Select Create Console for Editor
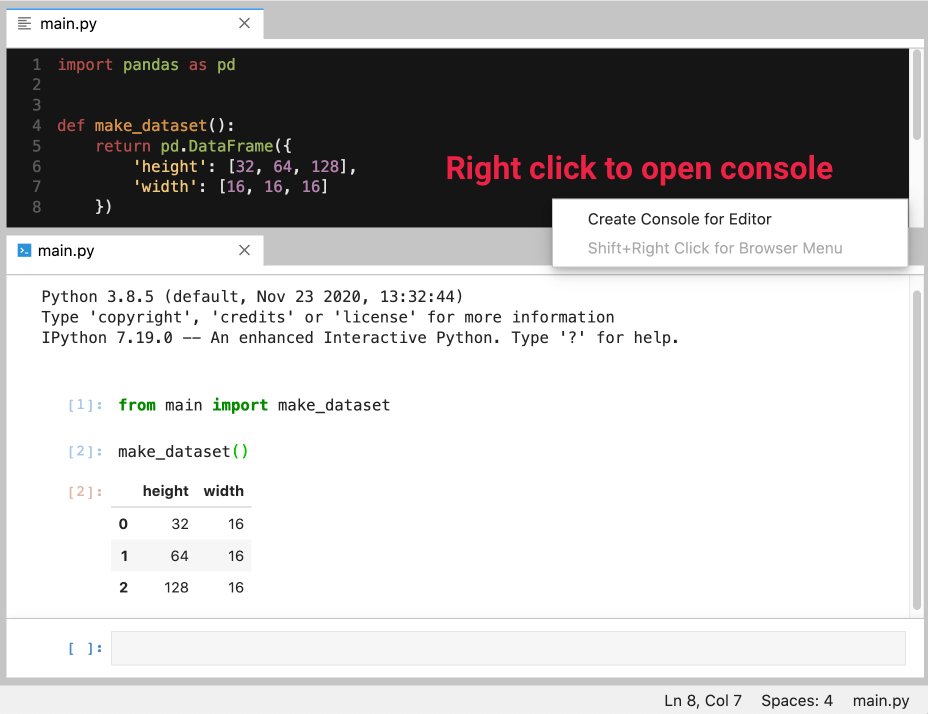Screen dimensions: 928x714 tap(679, 219)
